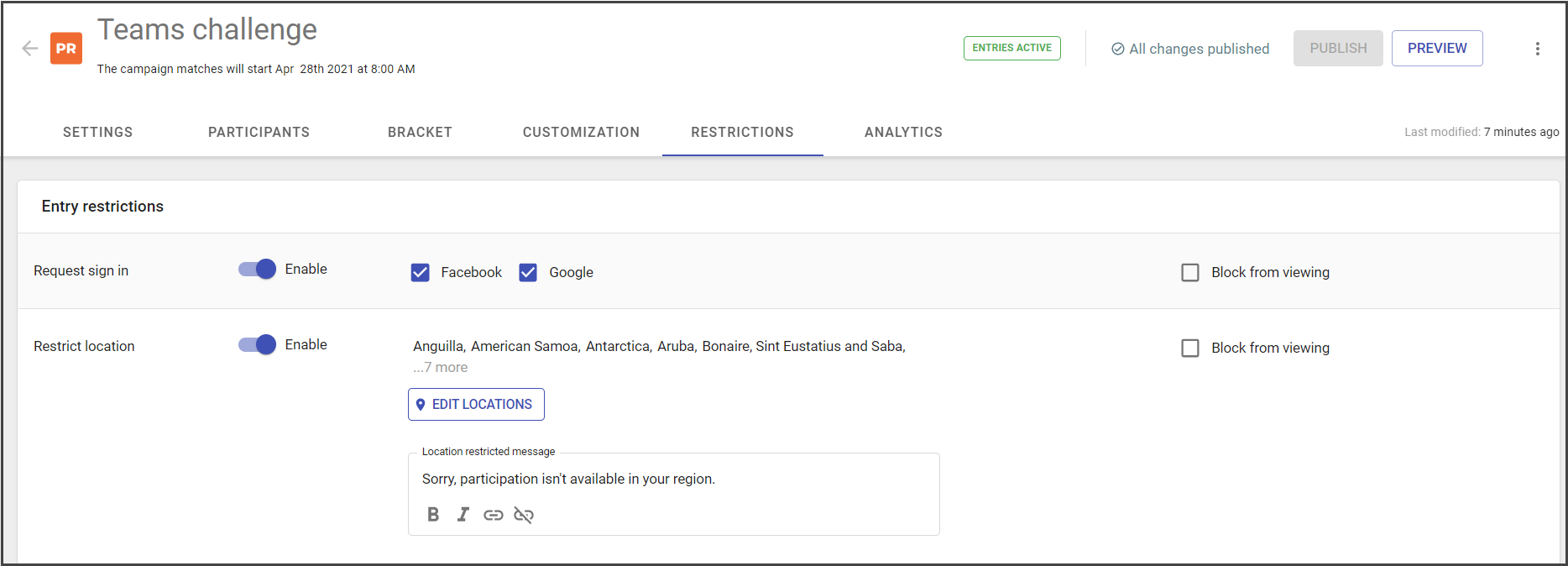This screenshot has width=1568, height=566.
Task: View the Analytics tab
Action: [x=903, y=132]
